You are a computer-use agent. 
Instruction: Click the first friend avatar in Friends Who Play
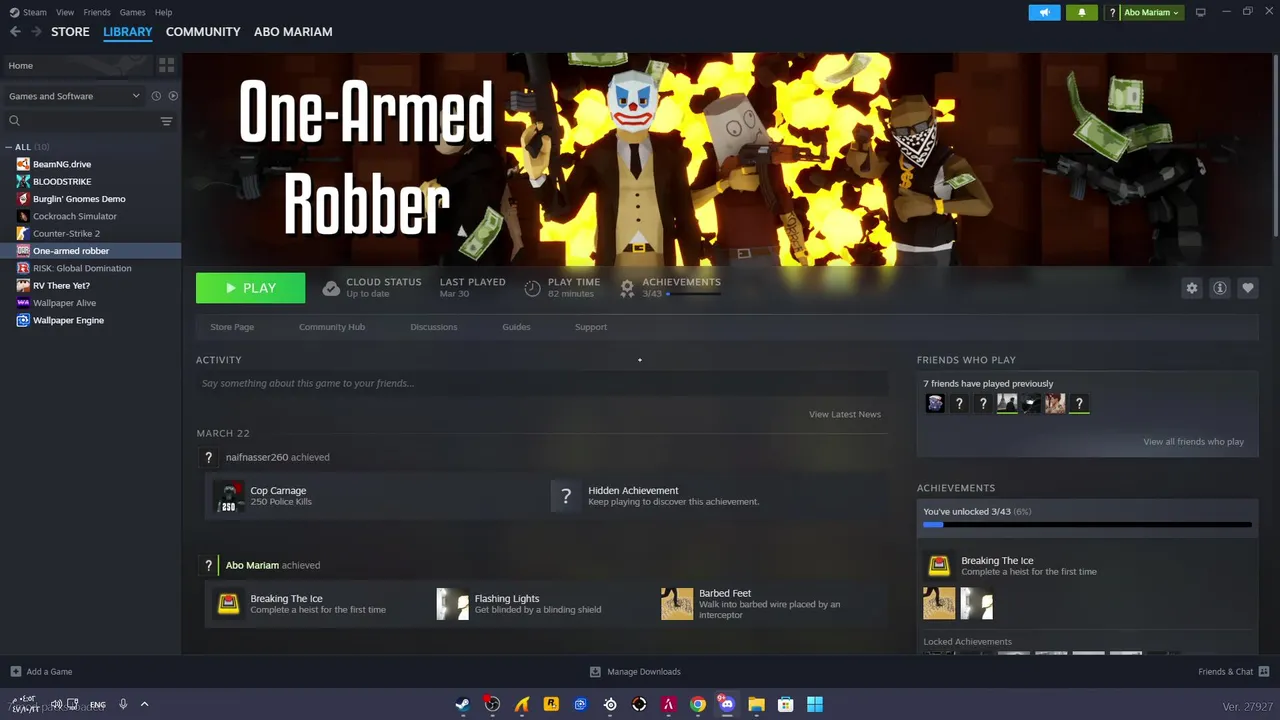[935, 403]
